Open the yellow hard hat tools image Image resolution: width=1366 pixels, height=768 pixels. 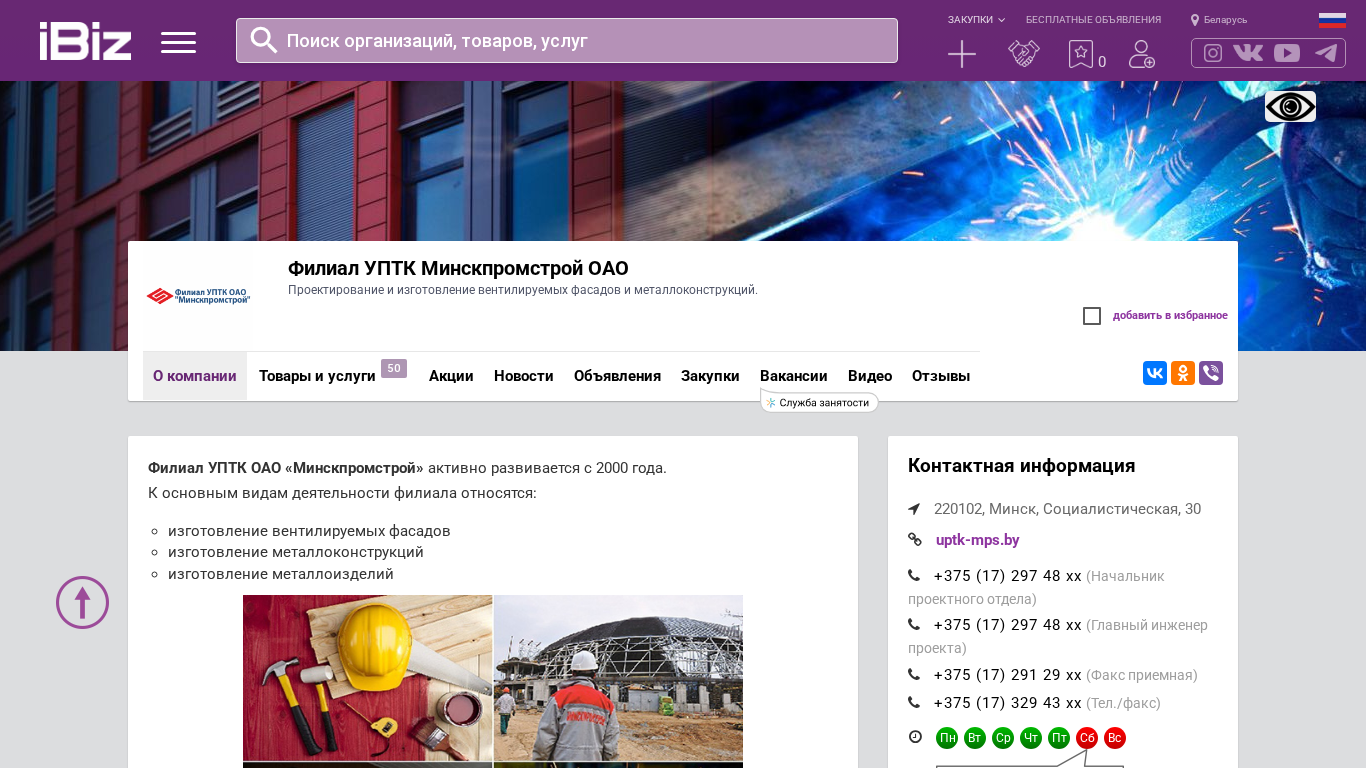click(368, 678)
